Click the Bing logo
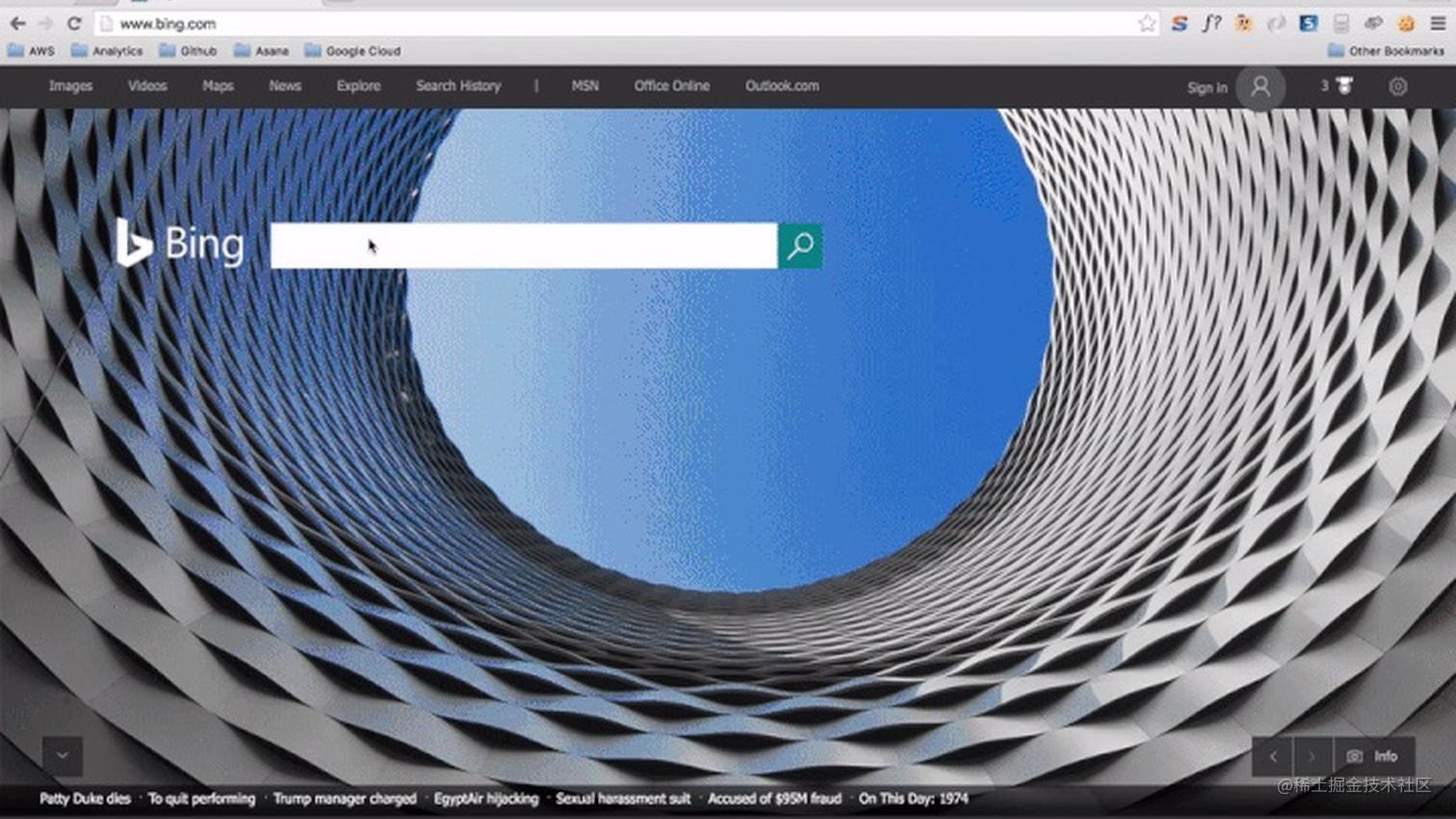The width and height of the screenshot is (1456, 819). pos(183,243)
